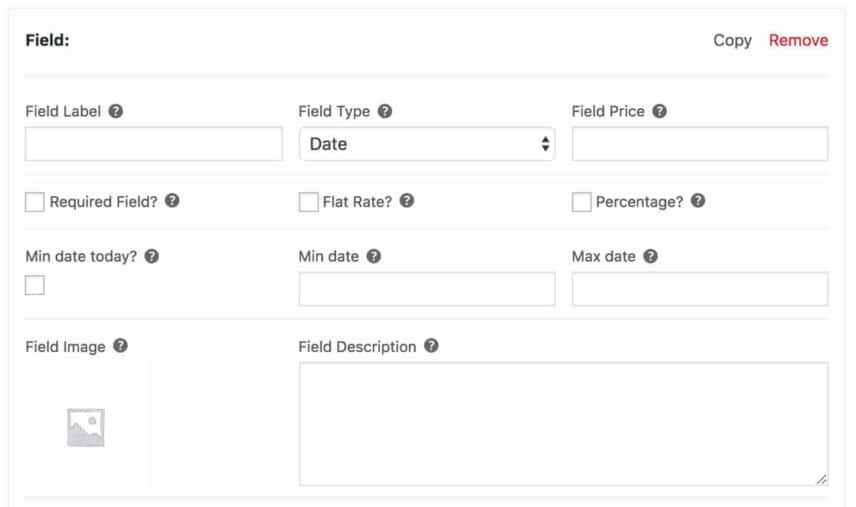Enable the Flat Rate checkbox
This screenshot has width=856, height=507.
[308, 202]
